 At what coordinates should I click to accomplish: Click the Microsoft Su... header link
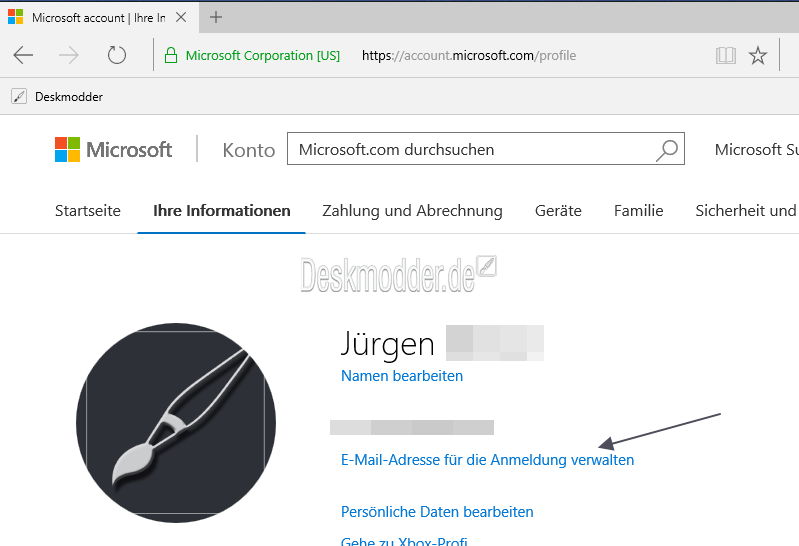(756, 149)
